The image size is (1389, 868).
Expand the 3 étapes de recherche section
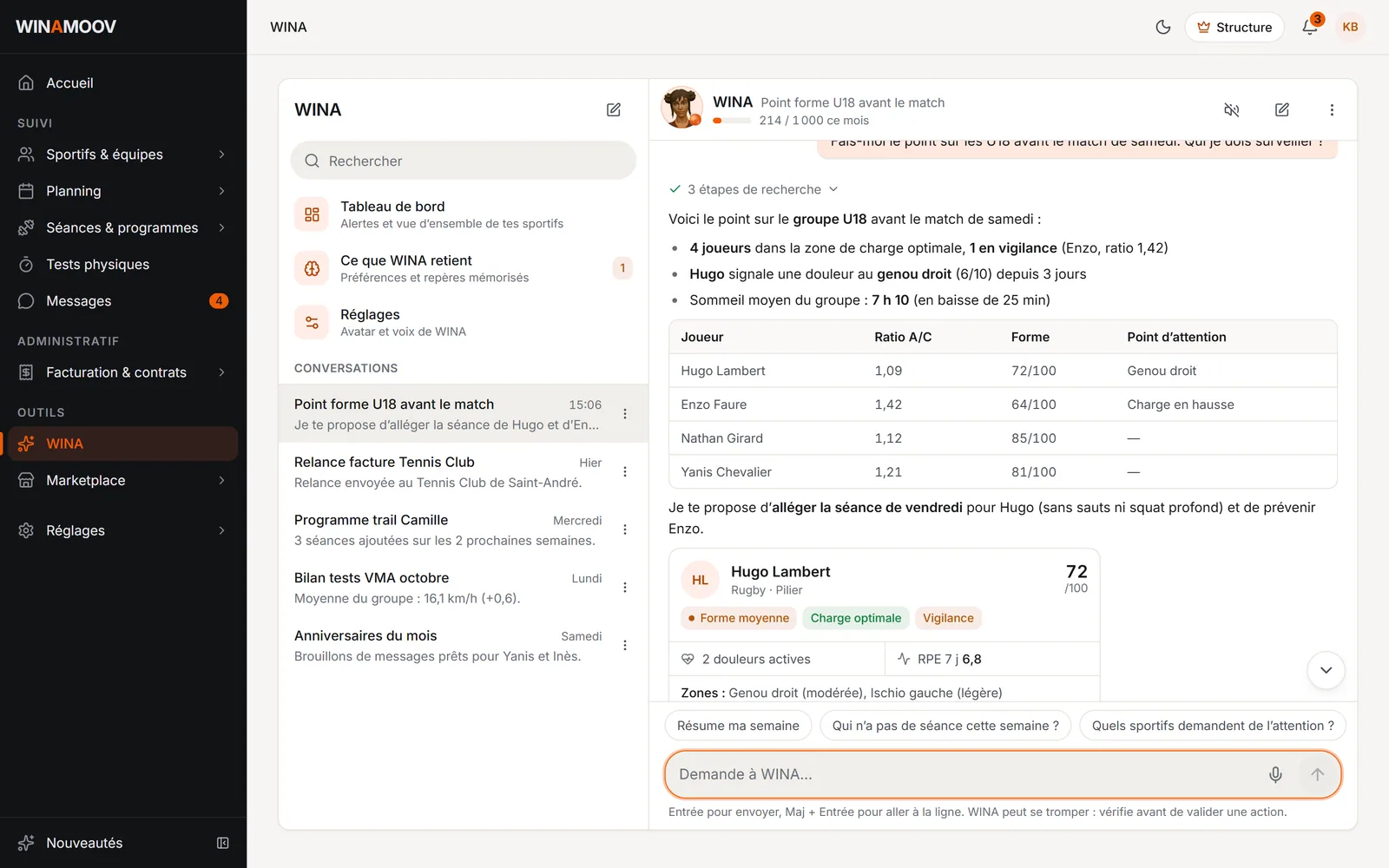coord(754,189)
